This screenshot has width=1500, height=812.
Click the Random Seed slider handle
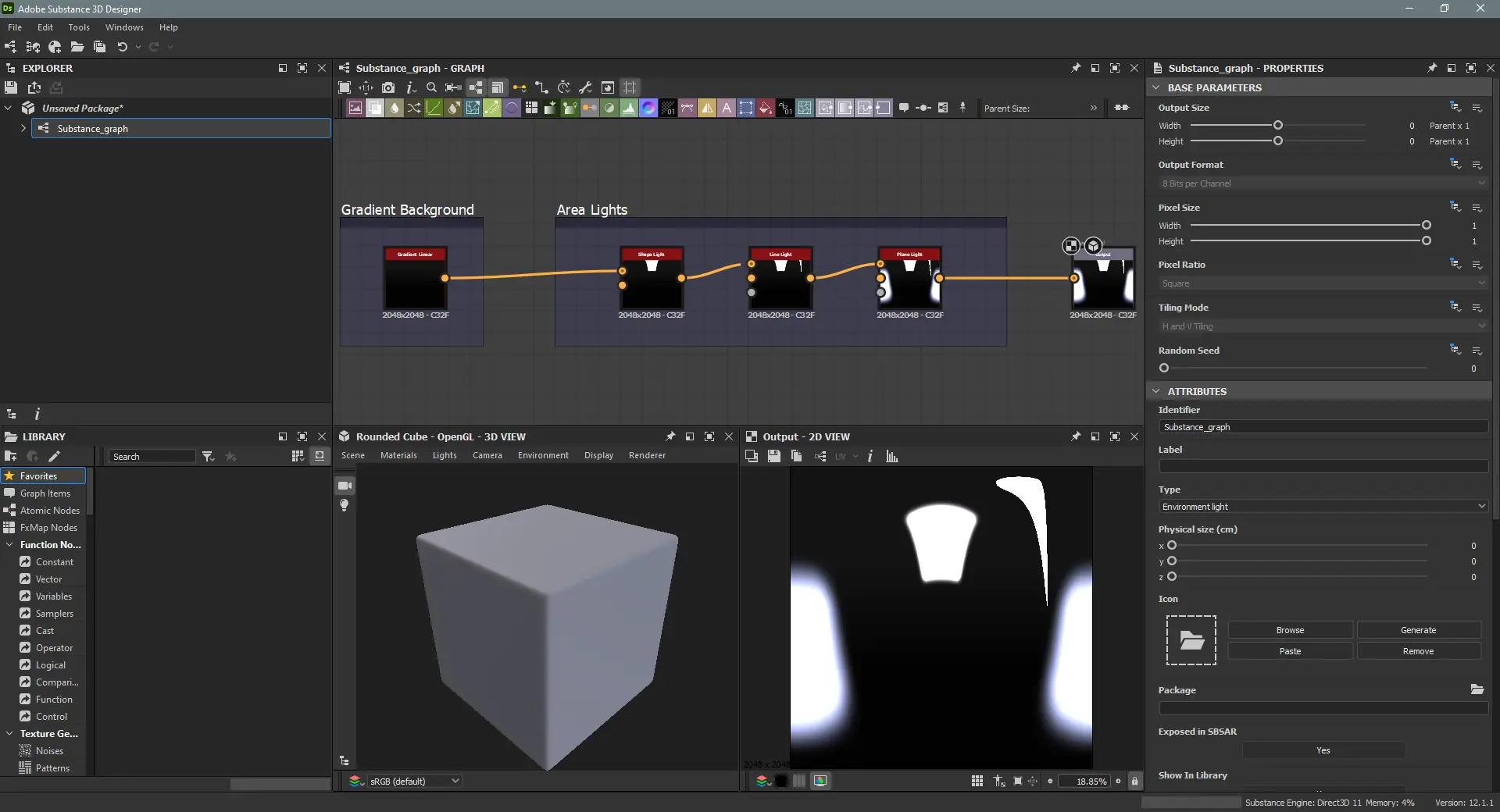(x=1164, y=368)
